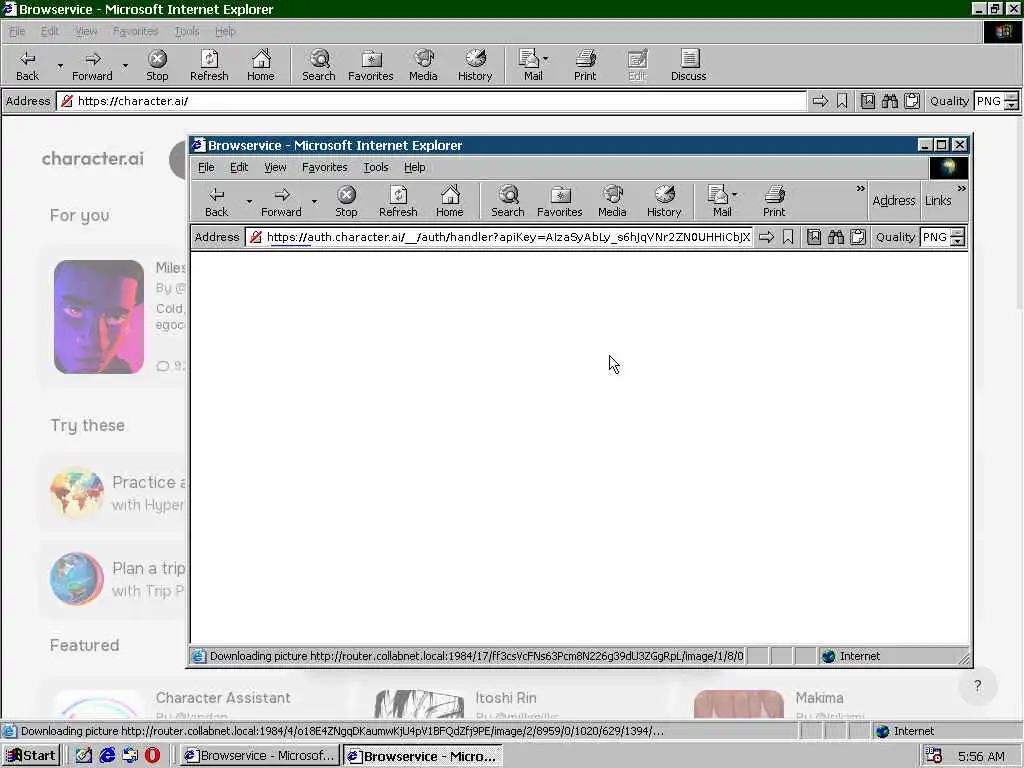The image size is (1024, 768).
Task: Open History in the front window toolbar
Action: 664,201
